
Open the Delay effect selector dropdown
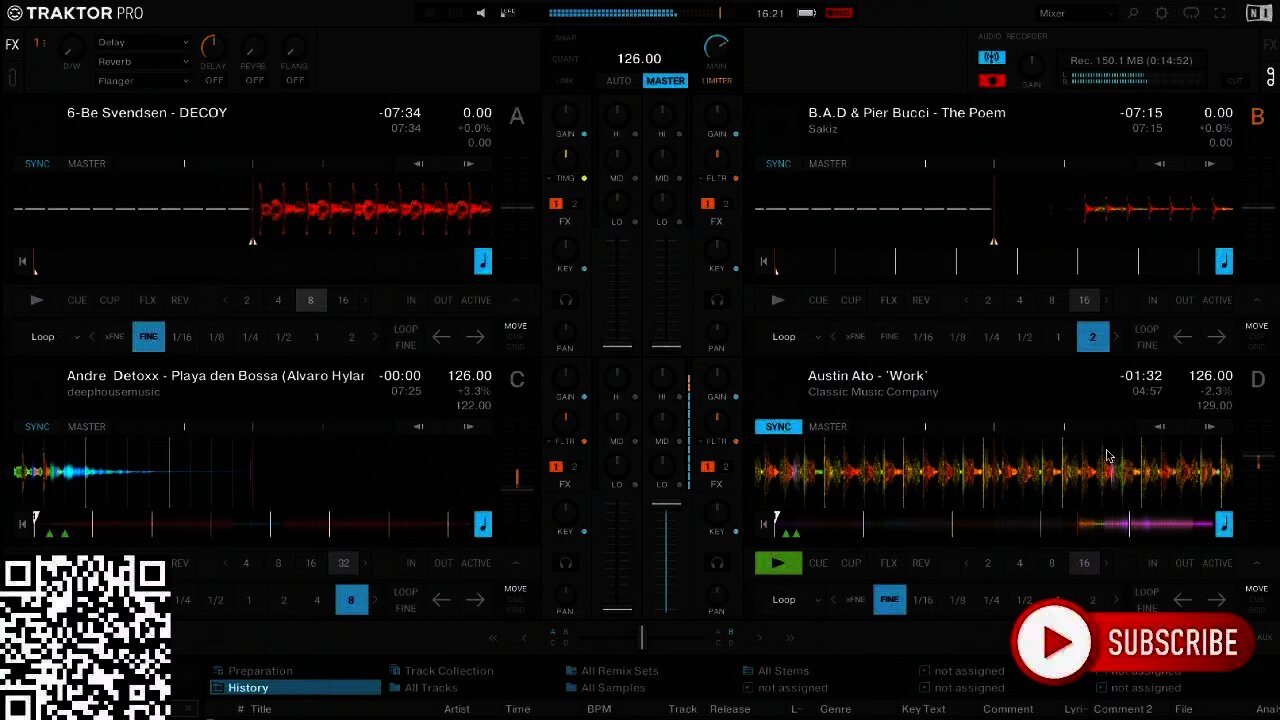pyautogui.click(x=143, y=42)
